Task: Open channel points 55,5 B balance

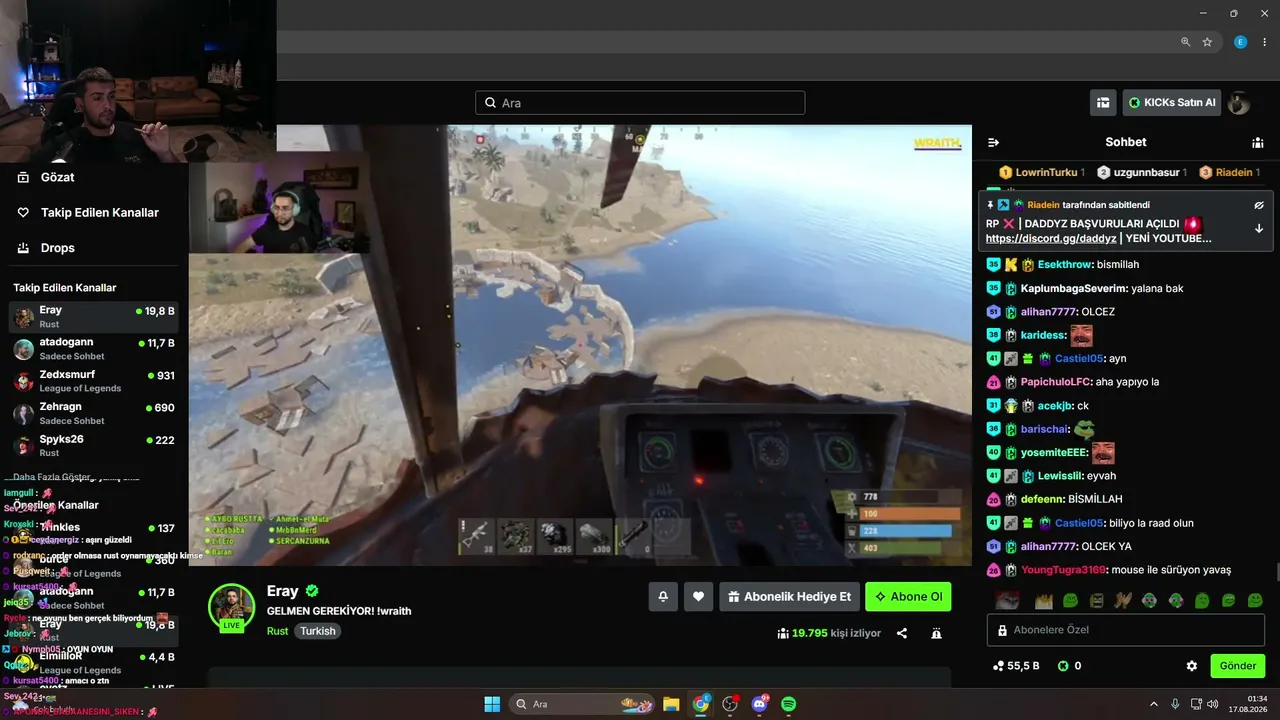Action: 1016,666
